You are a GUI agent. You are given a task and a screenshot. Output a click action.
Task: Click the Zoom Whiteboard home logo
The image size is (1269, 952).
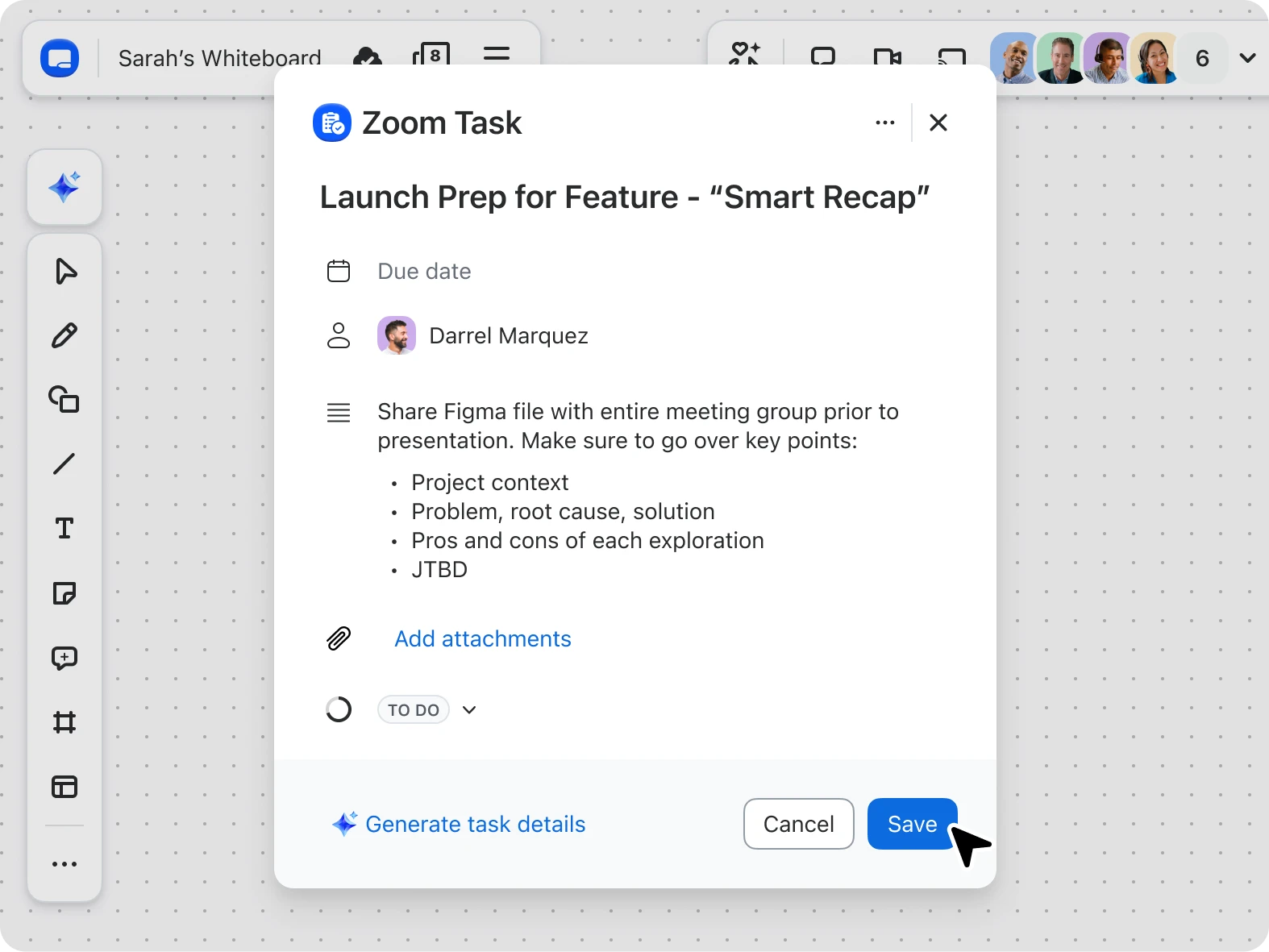60,59
